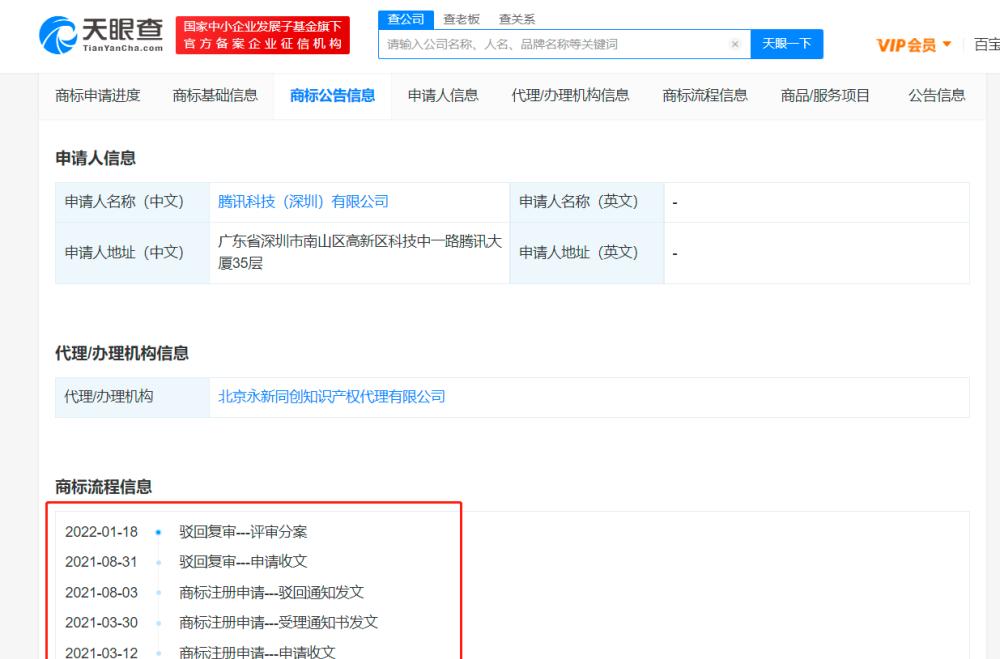Click the applicant address 广东省深圳市南山区 cell
The image size is (1000, 659).
coord(360,253)
